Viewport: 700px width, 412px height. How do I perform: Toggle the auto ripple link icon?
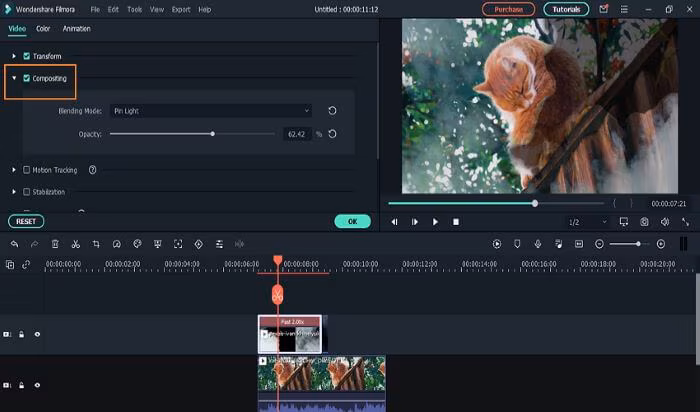tap(26, 265)
